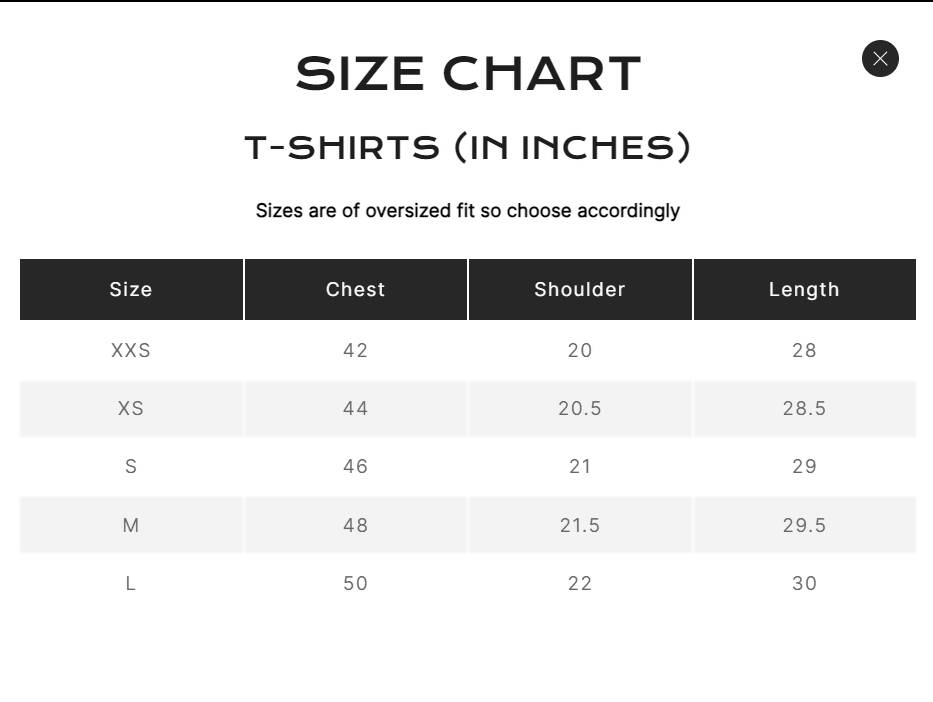This screenshot has height=702, width=933.
Task: Click the Length column header
Action: coord(804,289)
